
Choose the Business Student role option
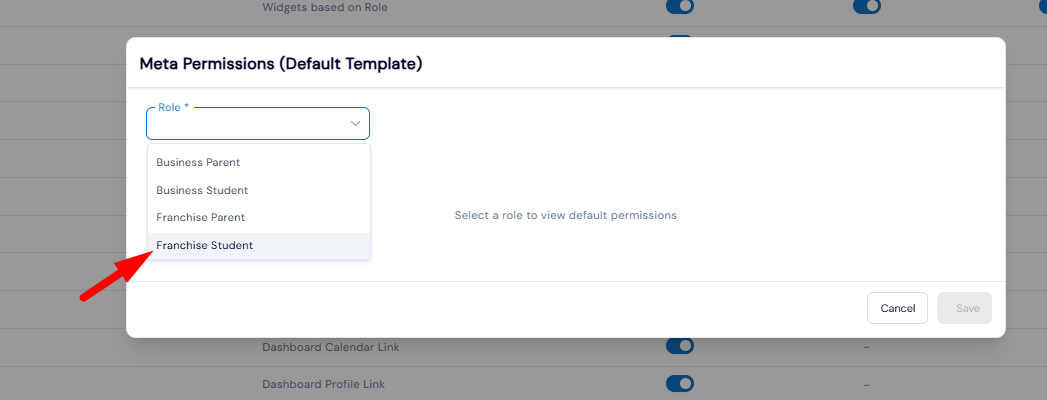[x=202, y=190]
